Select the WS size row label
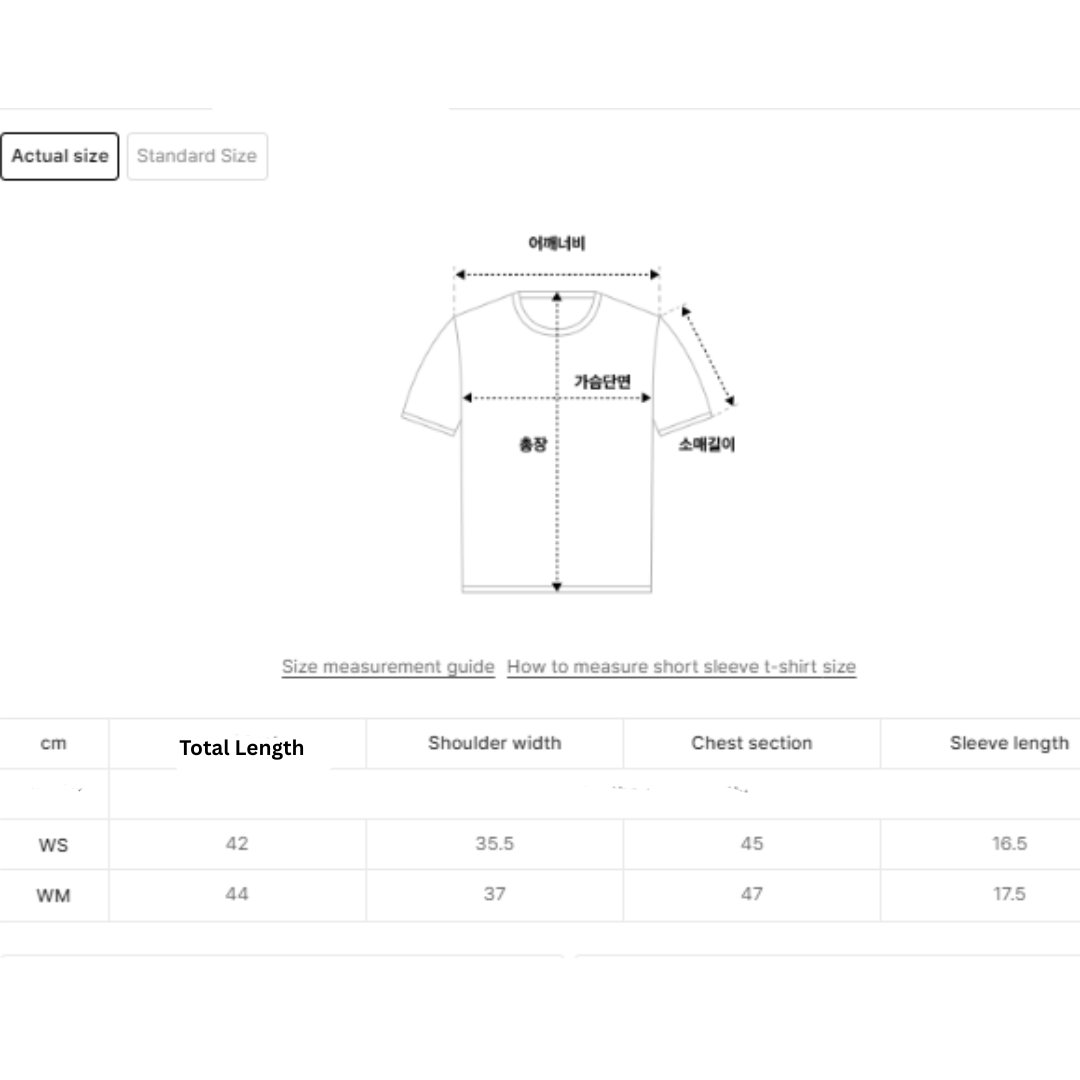Image resolution: width=1080 pixels, height=1080 pixels. click(54, 845)
